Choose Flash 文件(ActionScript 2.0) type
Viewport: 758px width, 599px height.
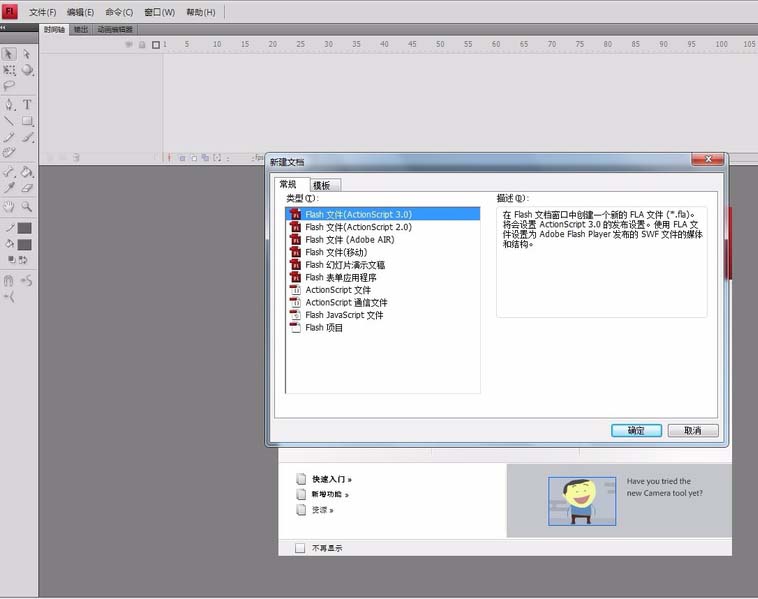(x=383, y=227)
